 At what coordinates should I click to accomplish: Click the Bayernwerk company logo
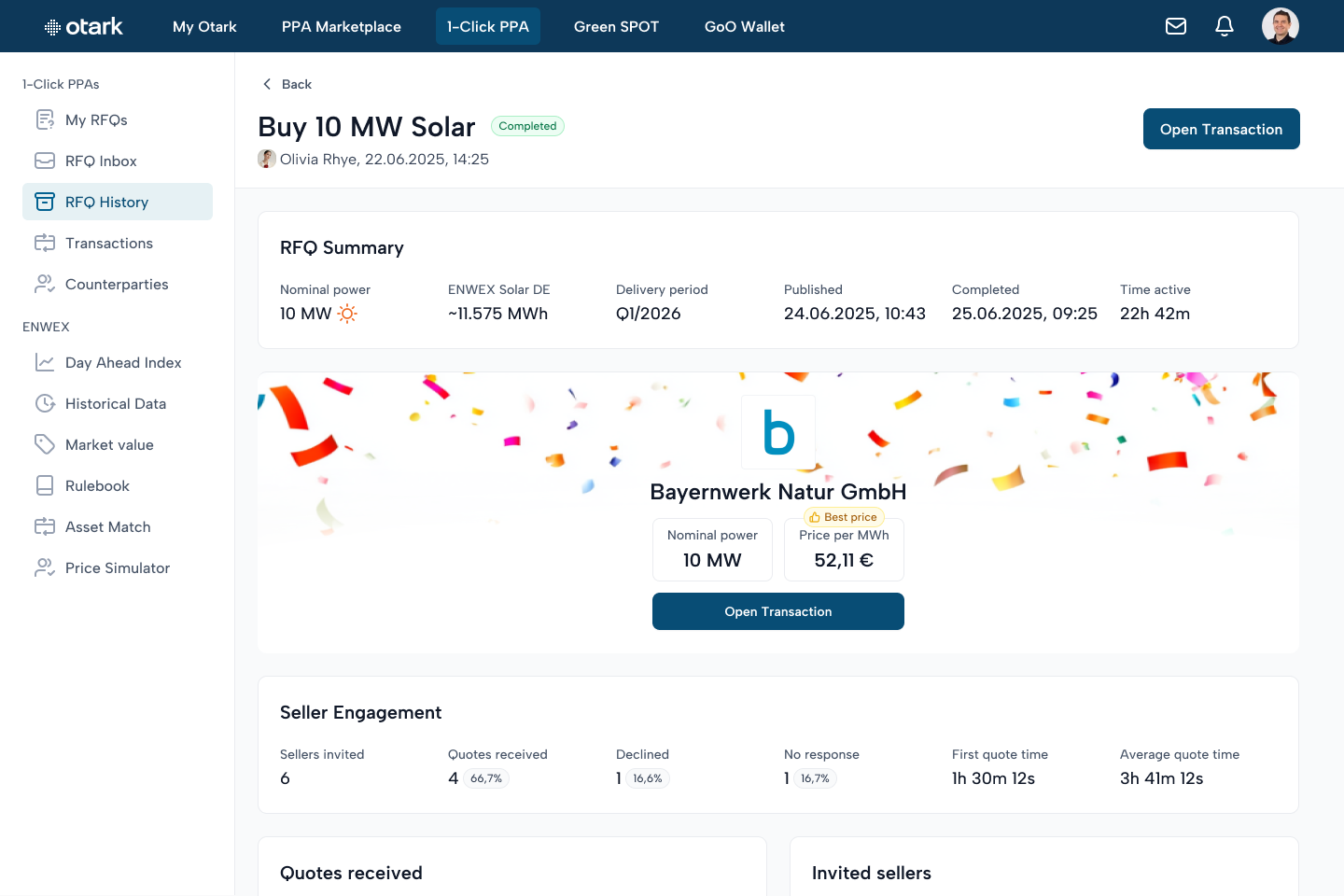point(778,432)
